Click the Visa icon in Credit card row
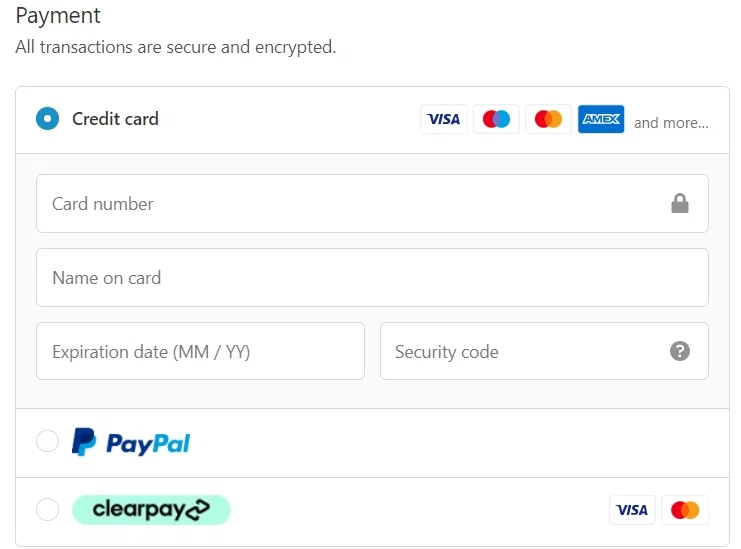This screenshot has width=741, height=549. [x=443, y=119]
